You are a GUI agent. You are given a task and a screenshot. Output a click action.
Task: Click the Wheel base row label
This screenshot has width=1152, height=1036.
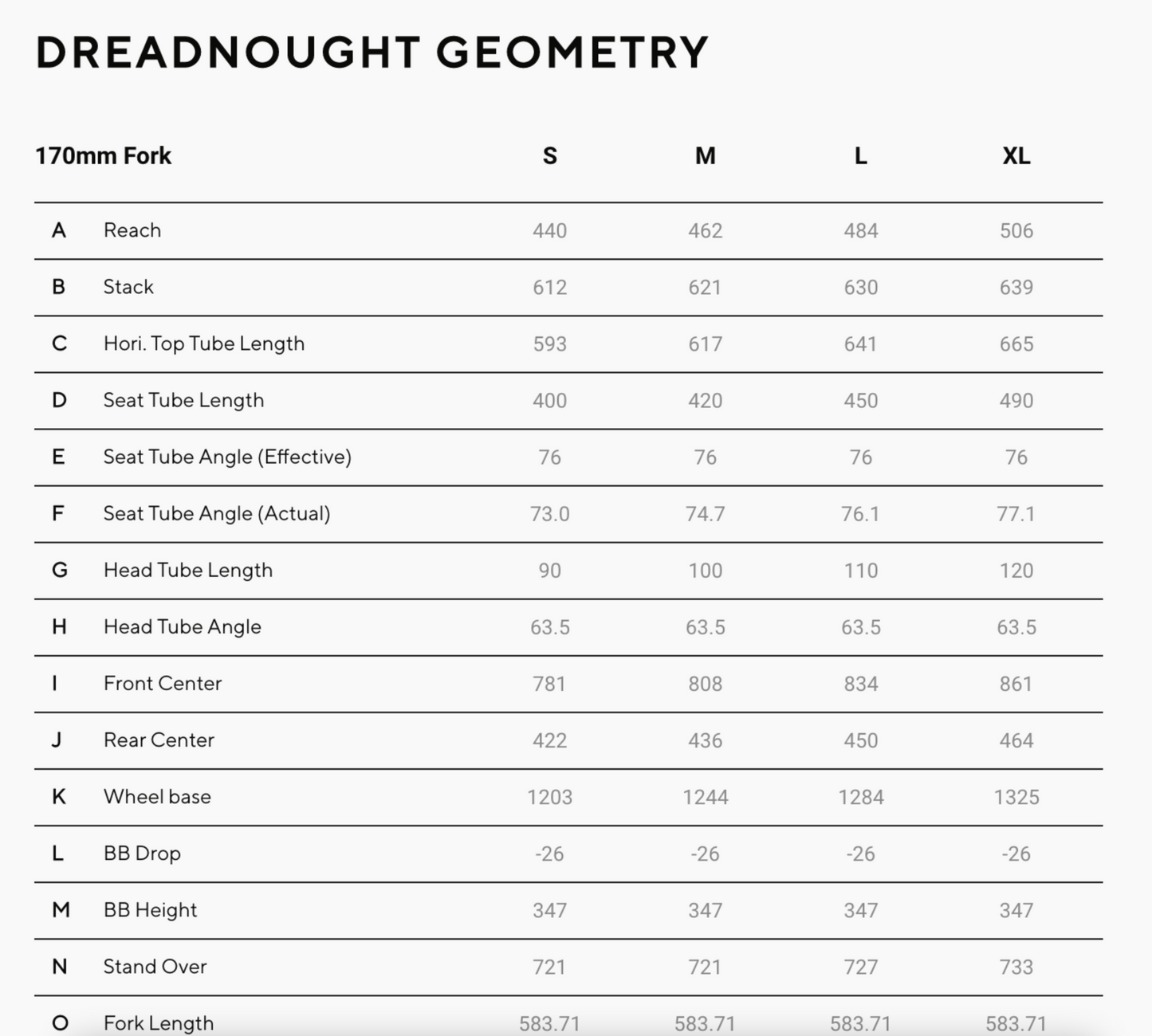(157, 796)
